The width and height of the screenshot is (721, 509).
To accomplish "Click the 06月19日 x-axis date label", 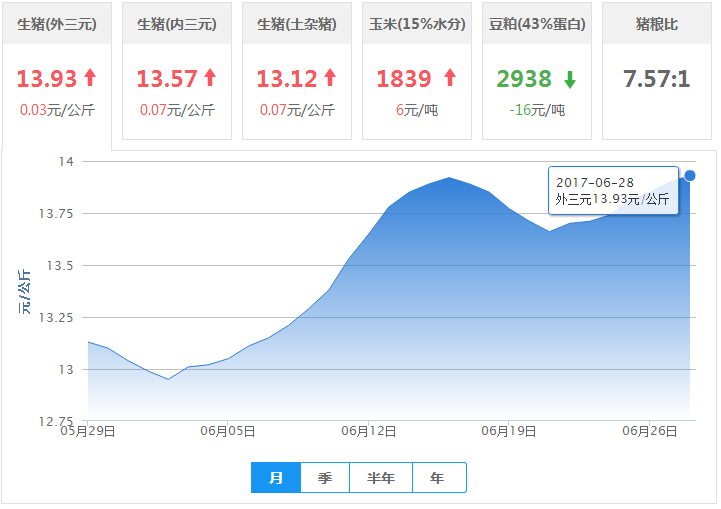I will click(511, 432).
